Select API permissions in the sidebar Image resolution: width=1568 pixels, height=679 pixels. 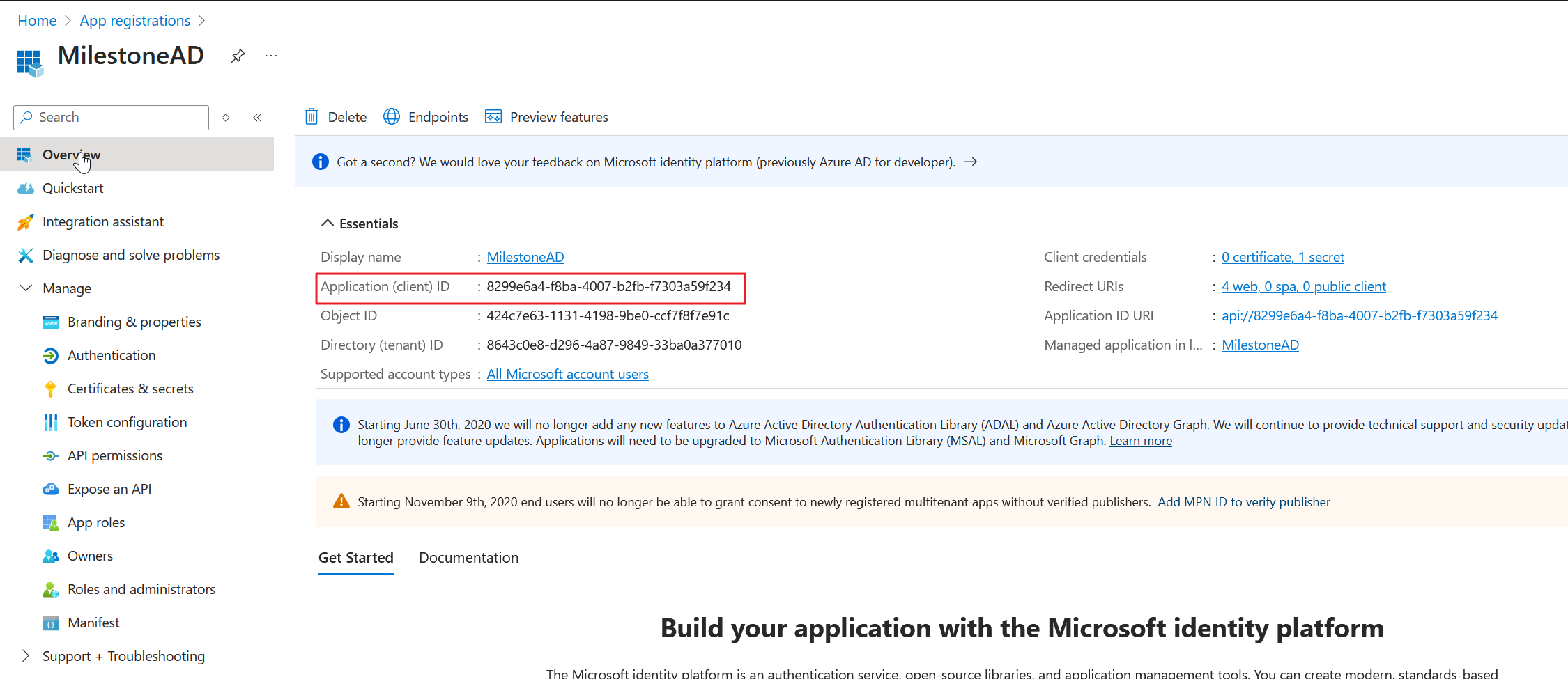[x=115, y=455]
